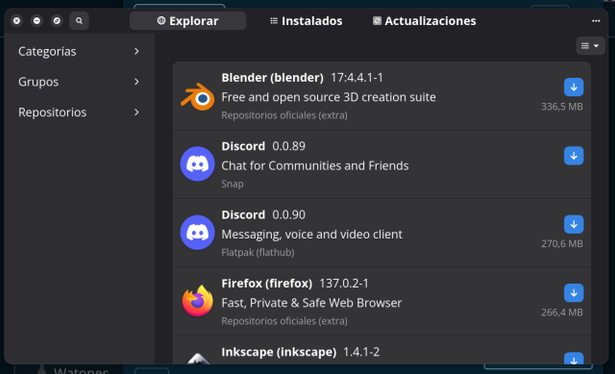615x374 pixels.
Task: Click the Blender application logo
Action: (197, 96)
